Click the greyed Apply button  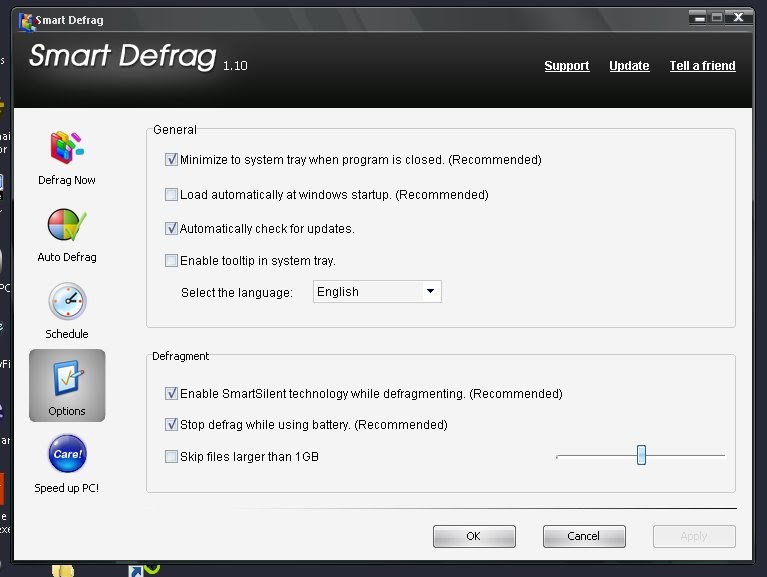click(x=694, y=536)
